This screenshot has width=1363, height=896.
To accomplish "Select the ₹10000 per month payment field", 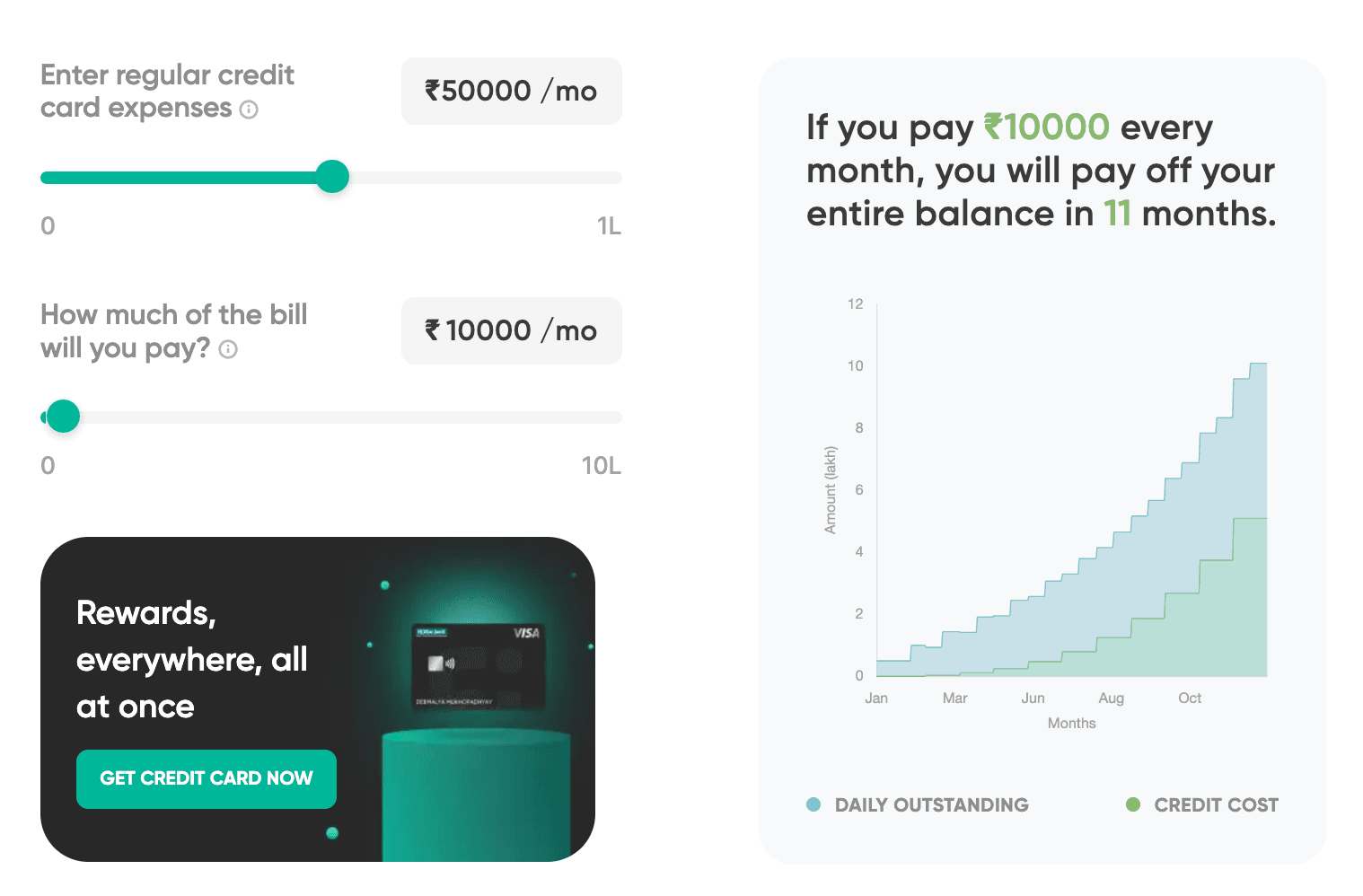I will coord(511,330).
